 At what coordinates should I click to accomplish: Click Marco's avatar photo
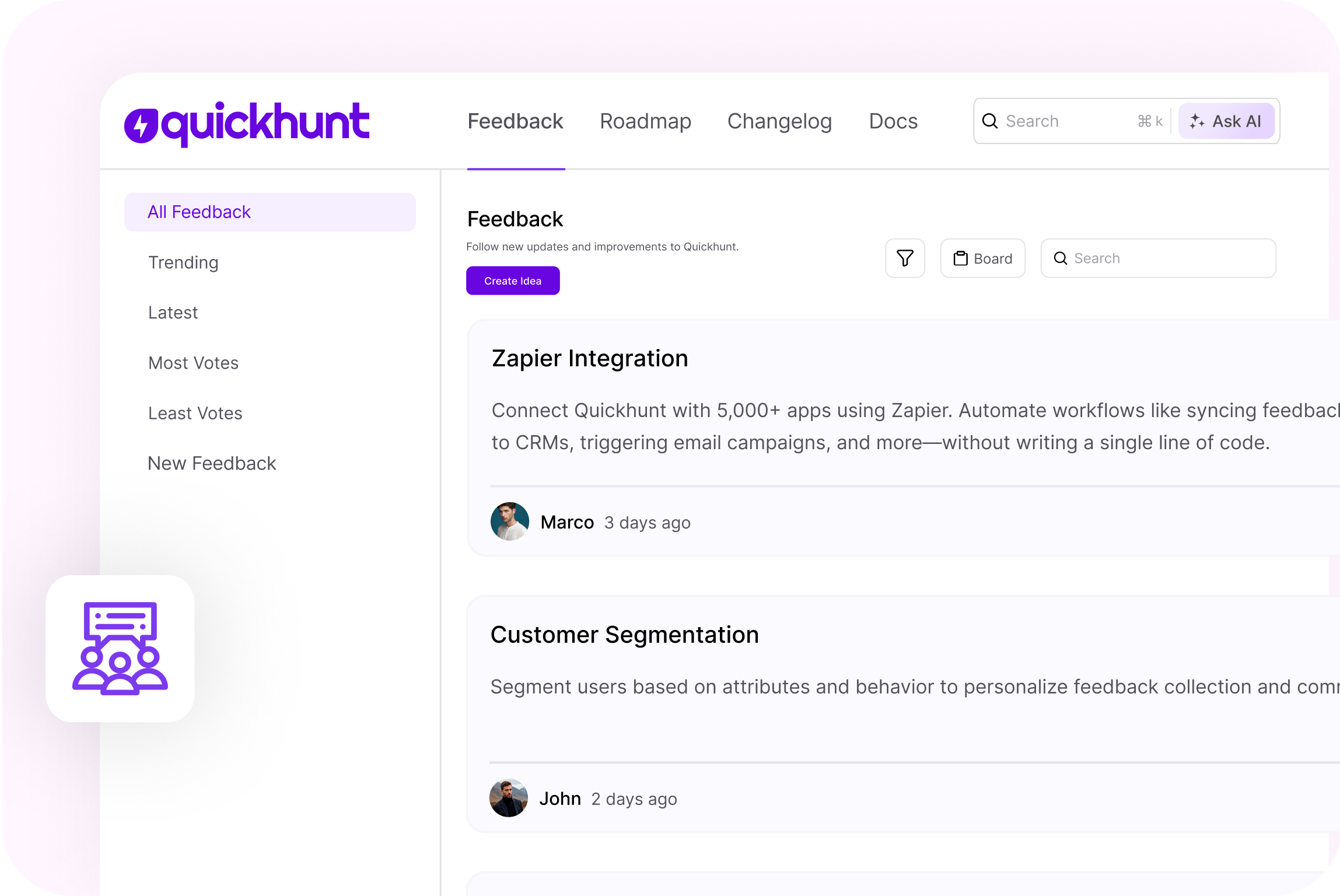coord(510,521)
